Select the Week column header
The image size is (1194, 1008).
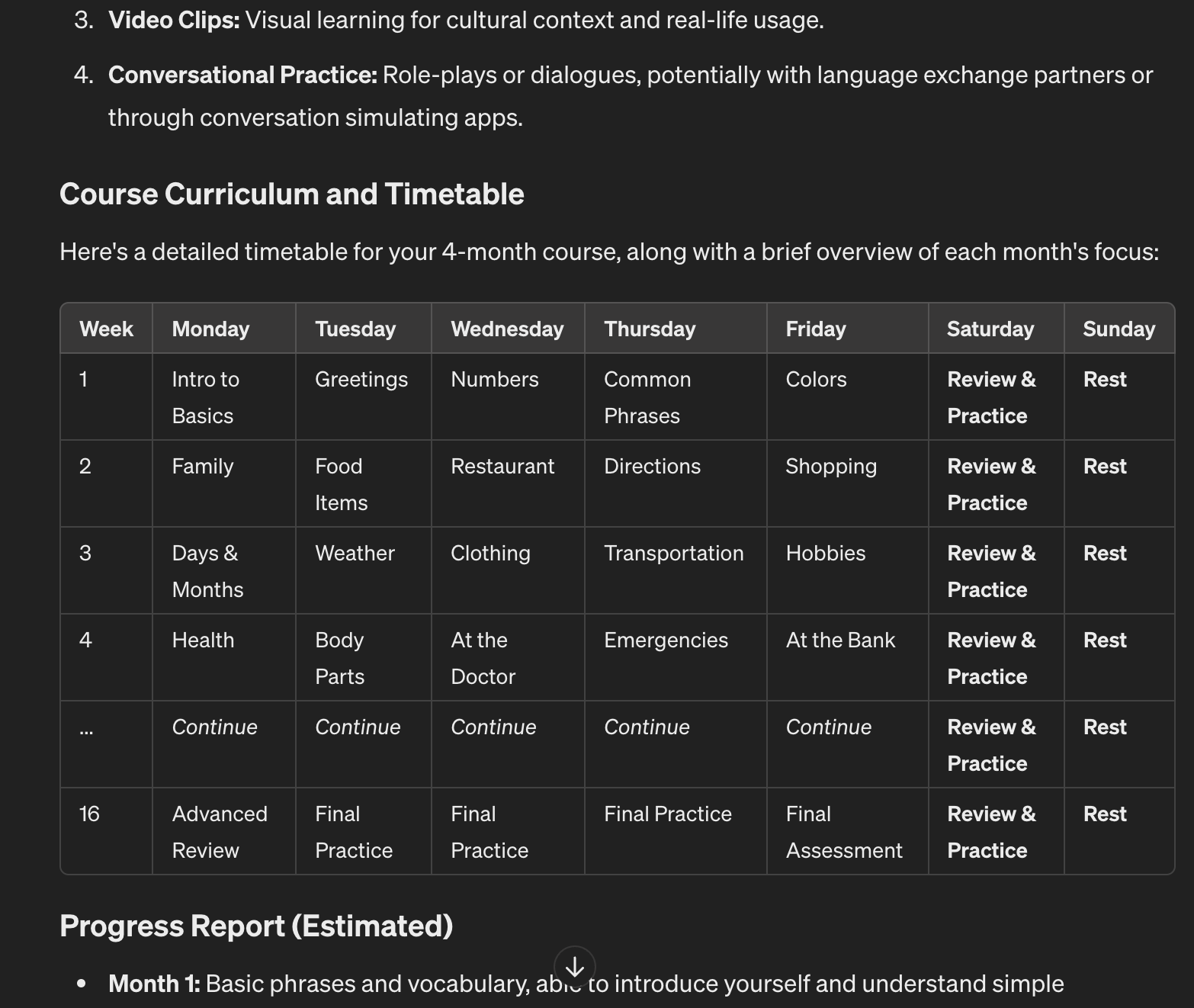pyautogui.click(x=106, y=328)
